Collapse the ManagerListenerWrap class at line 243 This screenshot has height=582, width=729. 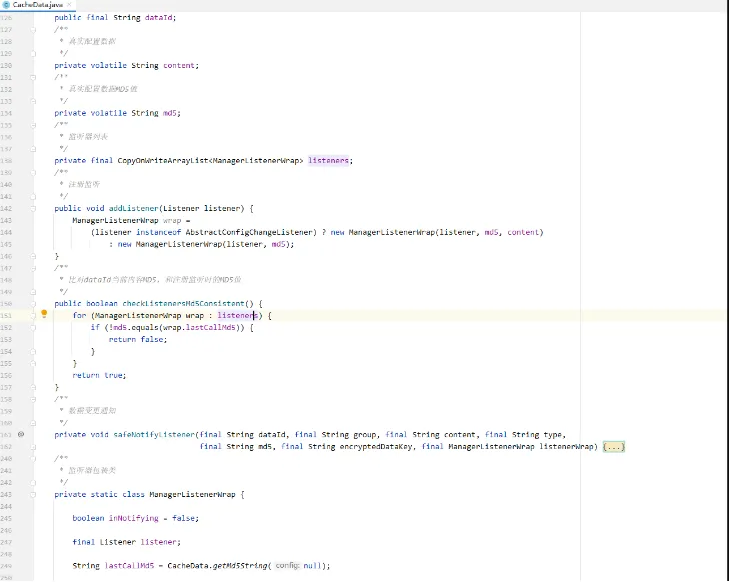click(x=33, y=495)
